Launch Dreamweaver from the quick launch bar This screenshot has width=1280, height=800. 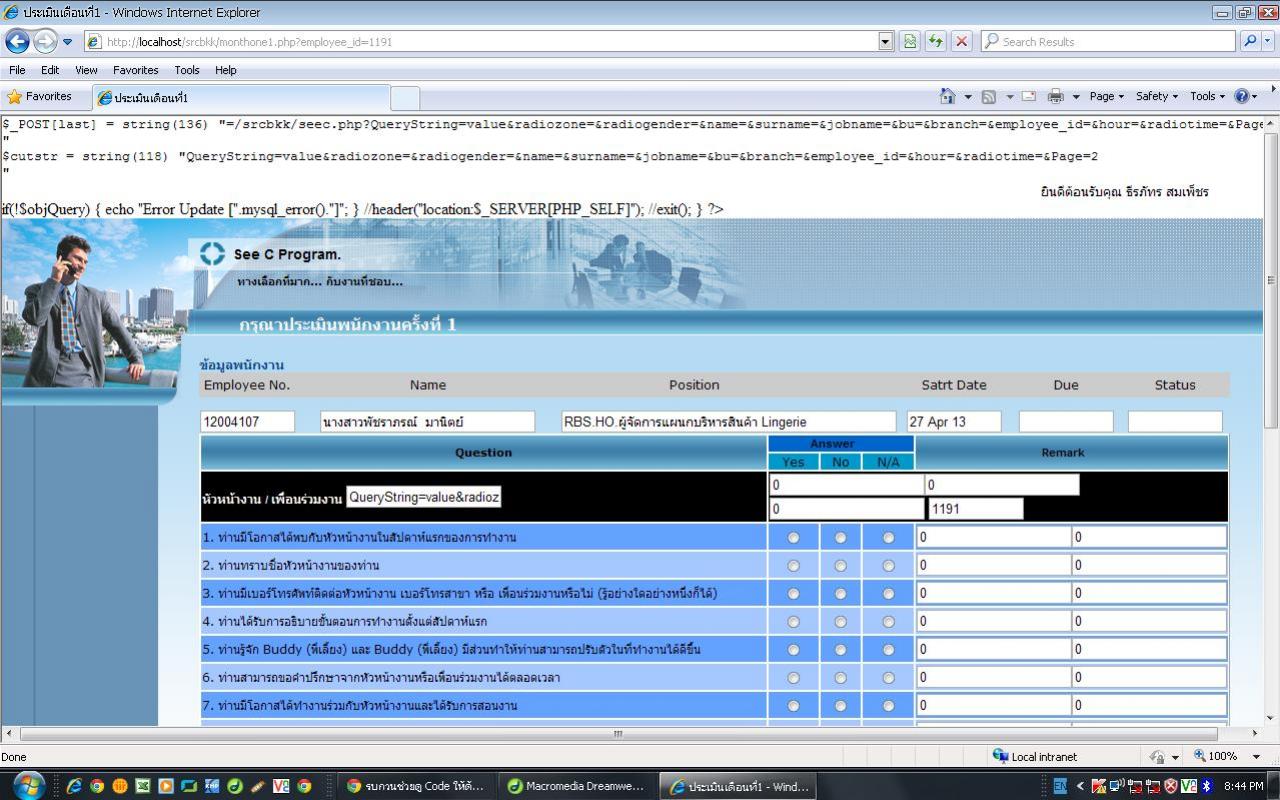(x=235, y=786)
